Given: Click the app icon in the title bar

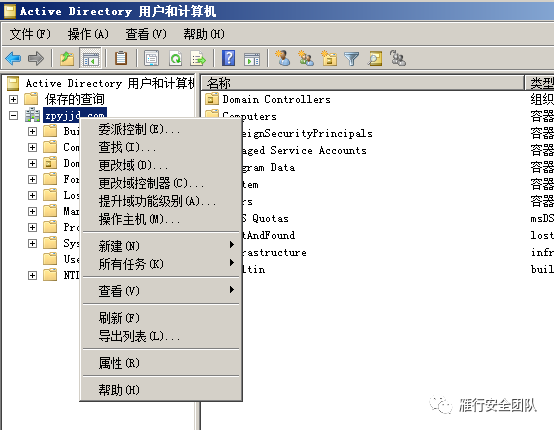Looking at the screenshot, I should 10,11.
